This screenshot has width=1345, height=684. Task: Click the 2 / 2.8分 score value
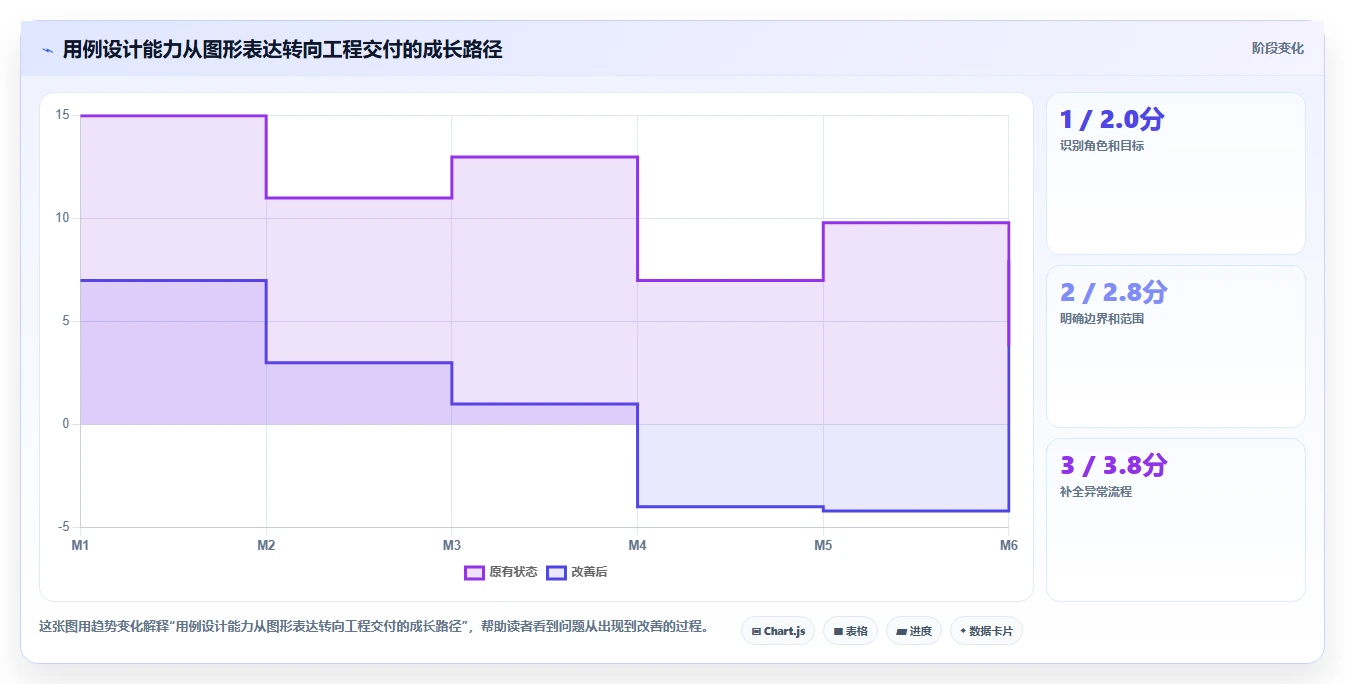coord(1114,292)
